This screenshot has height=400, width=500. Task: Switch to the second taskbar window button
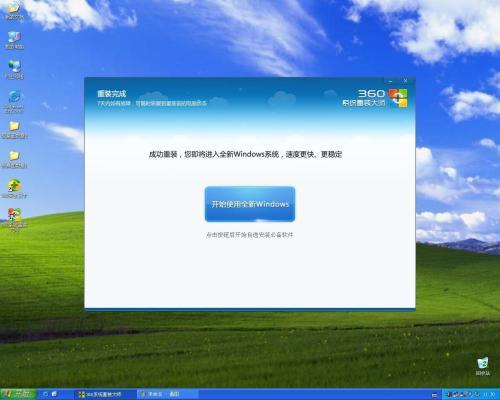point(168,394)
